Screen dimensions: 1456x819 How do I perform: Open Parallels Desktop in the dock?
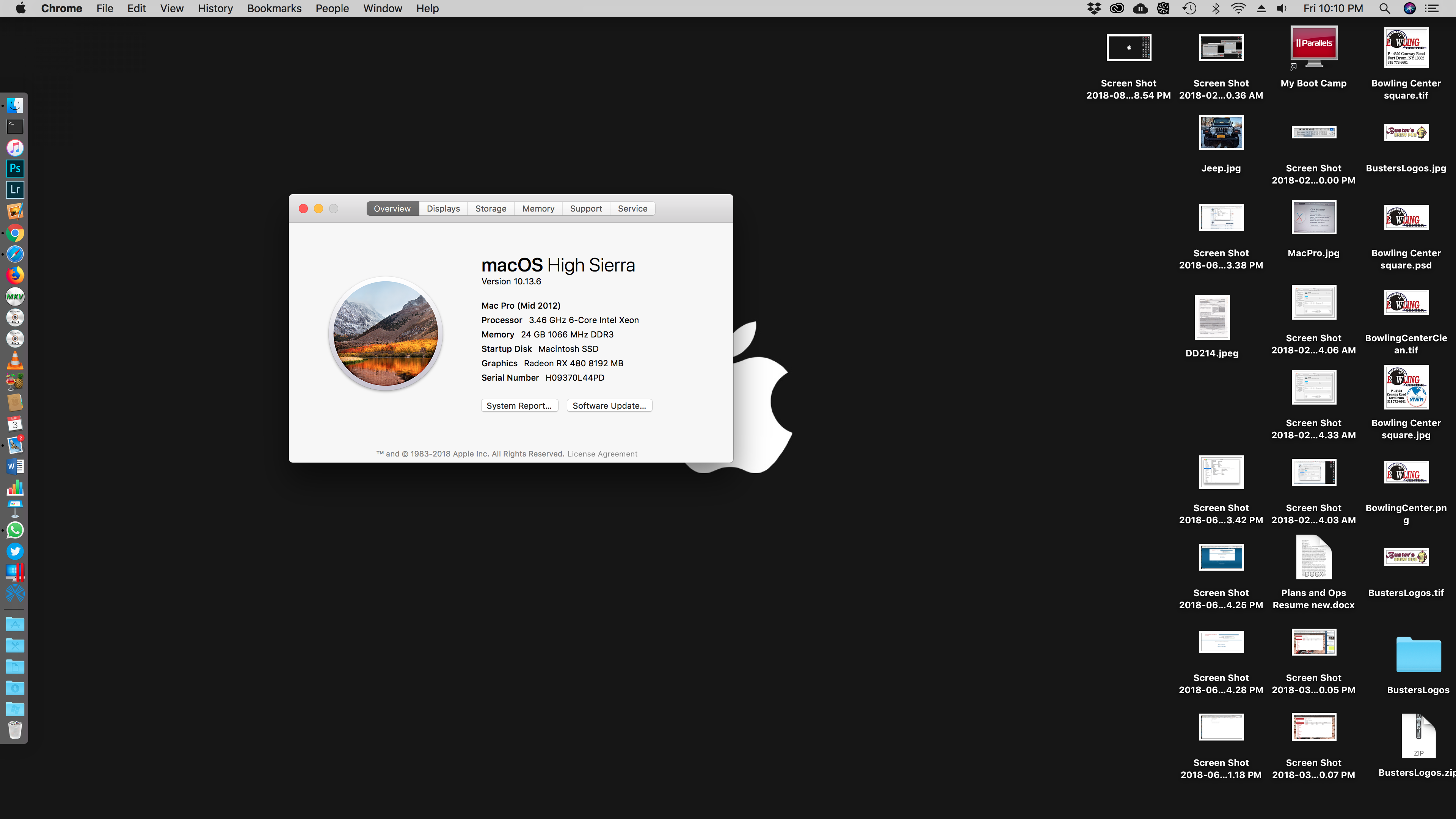point(15,573)
